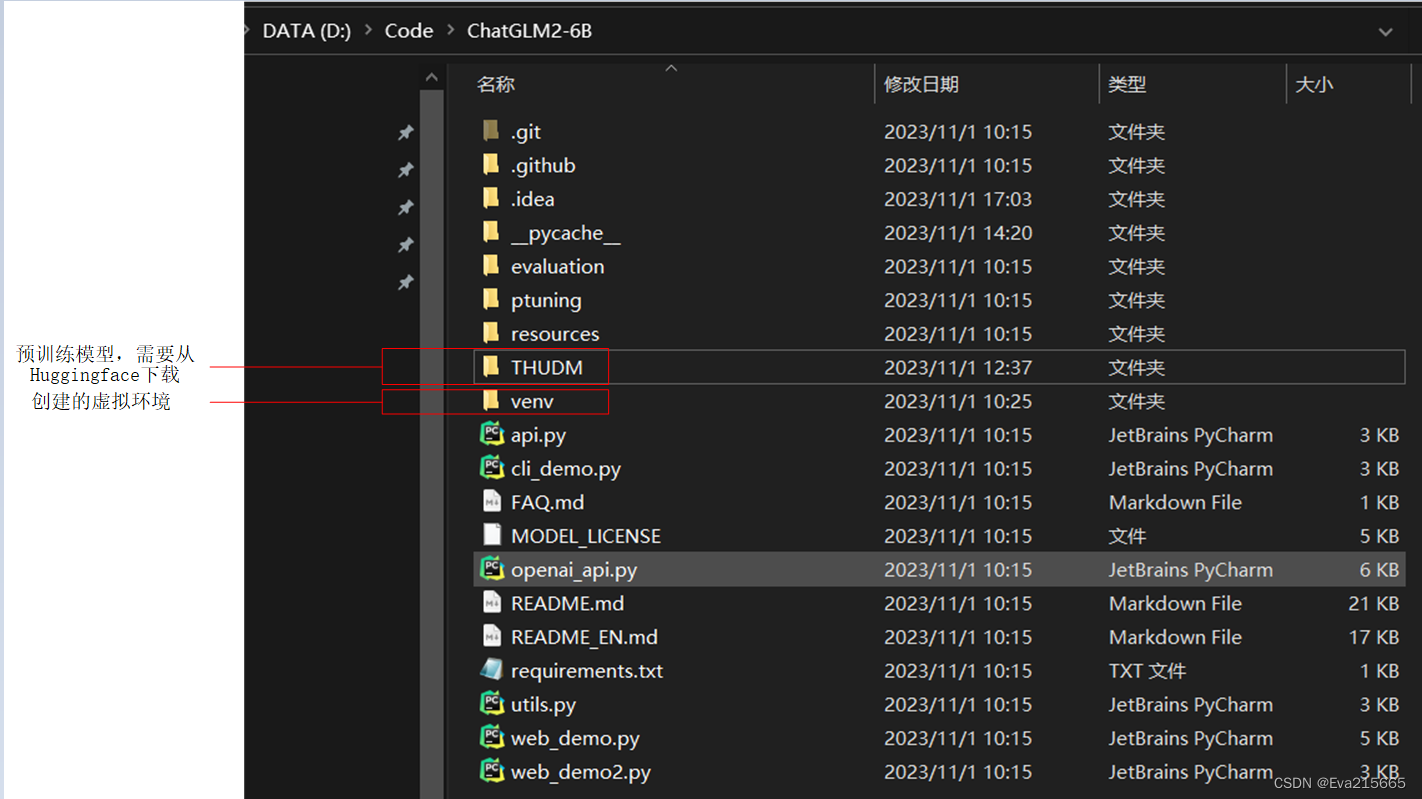Click the 6 KB size value
The width and height of the screenshot is (1422, 799).
pos(1379,570)
